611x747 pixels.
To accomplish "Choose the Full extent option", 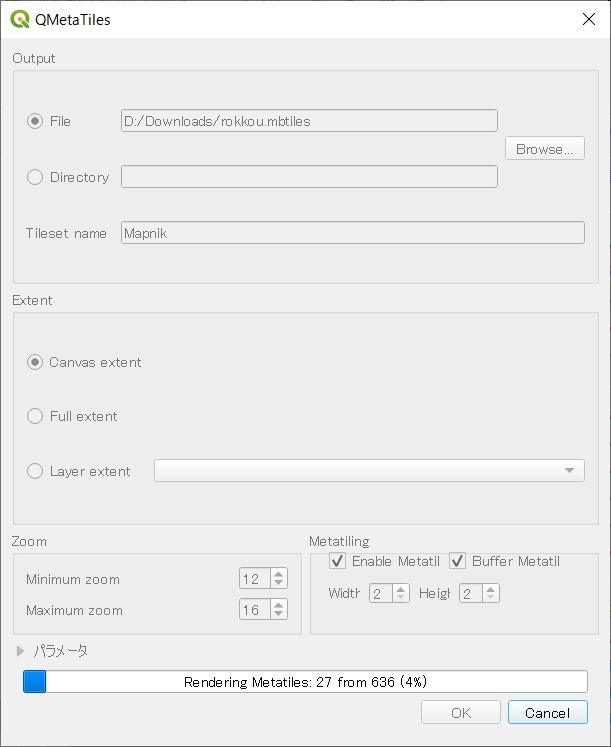I will point(36,416).
